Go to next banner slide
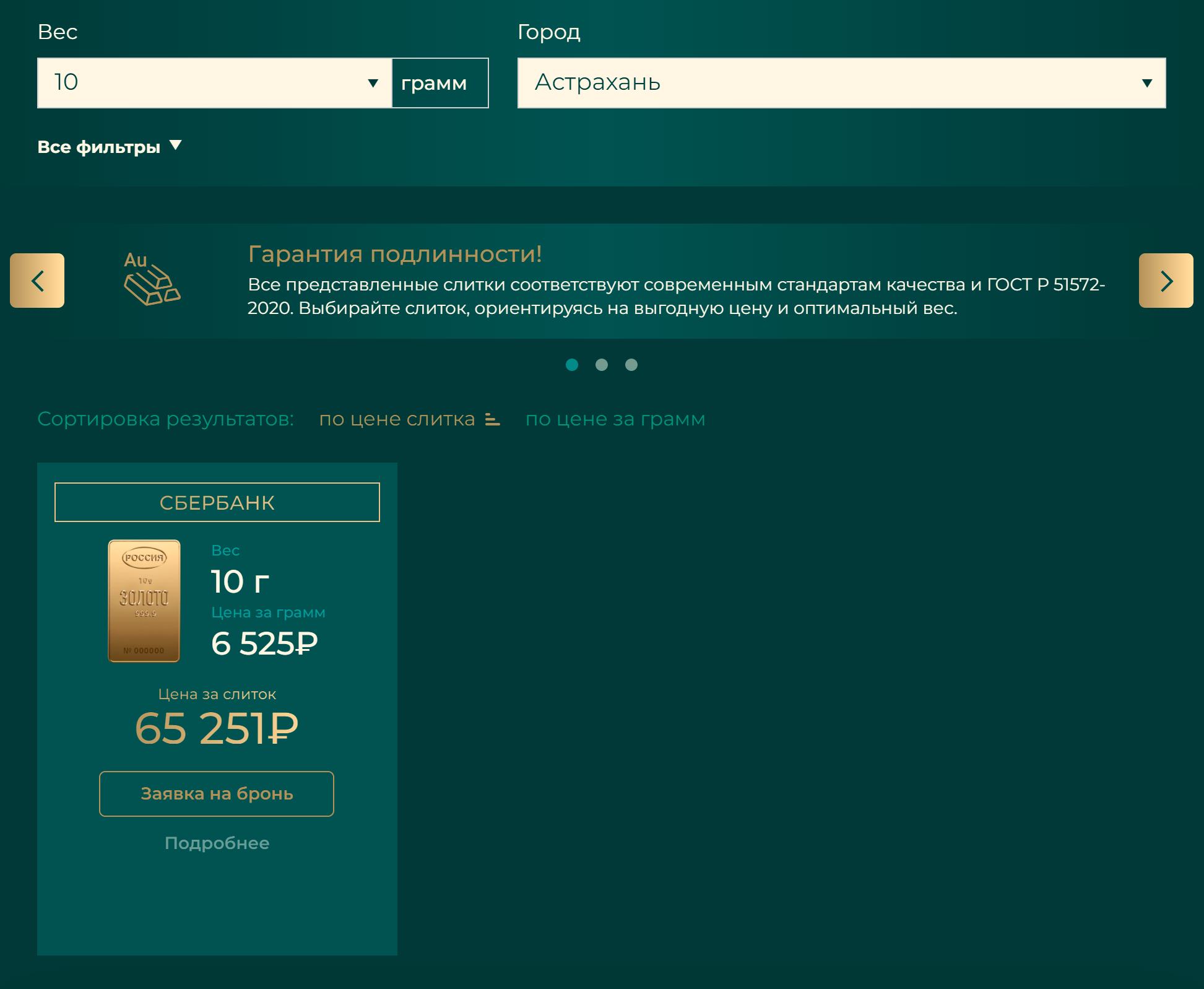The image size is (1204, 989). [x=1166, y=281]
